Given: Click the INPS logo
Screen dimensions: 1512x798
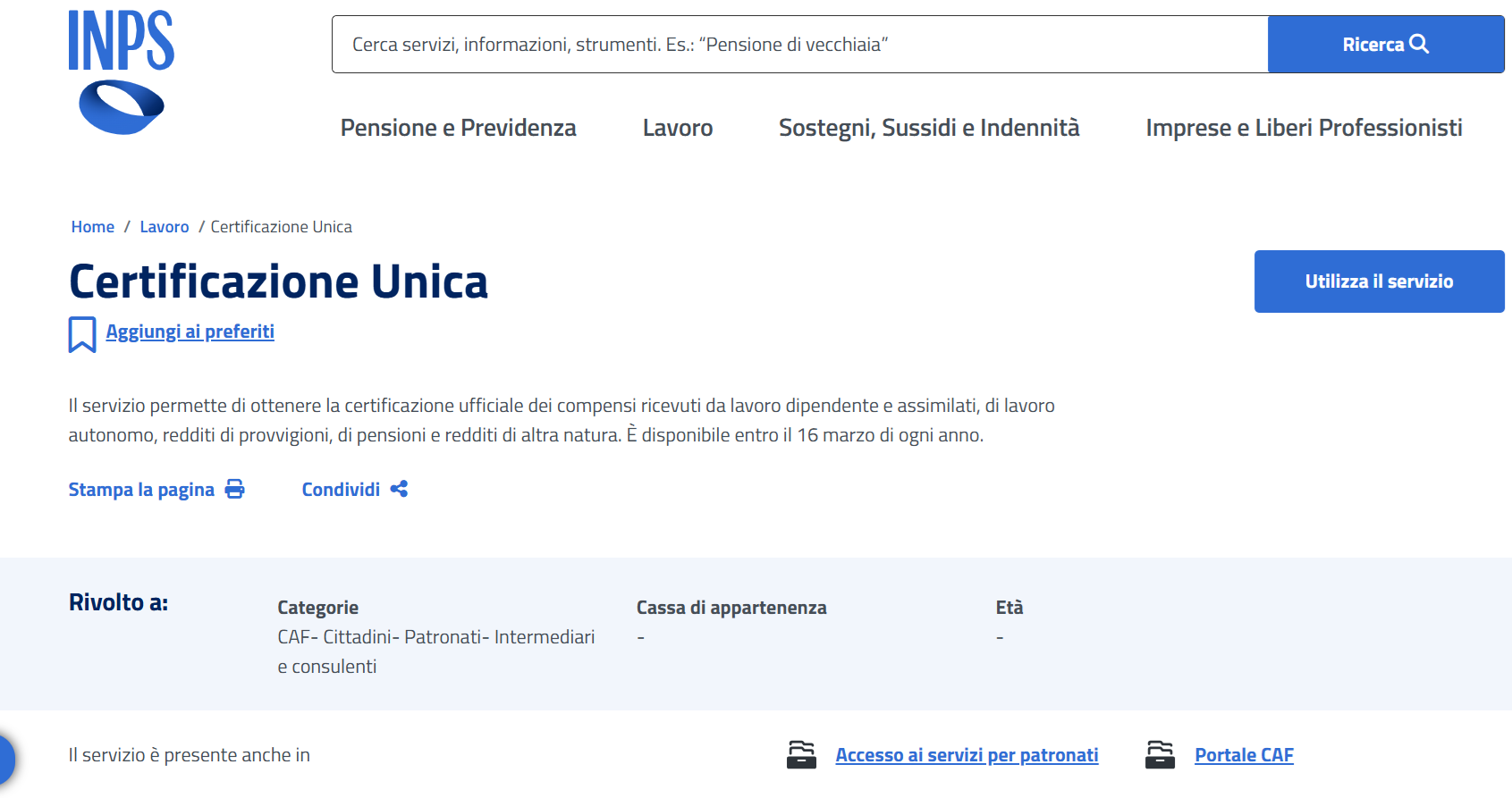Looking at the screenshot, I should pyautogui.click(x=122, y=72).
